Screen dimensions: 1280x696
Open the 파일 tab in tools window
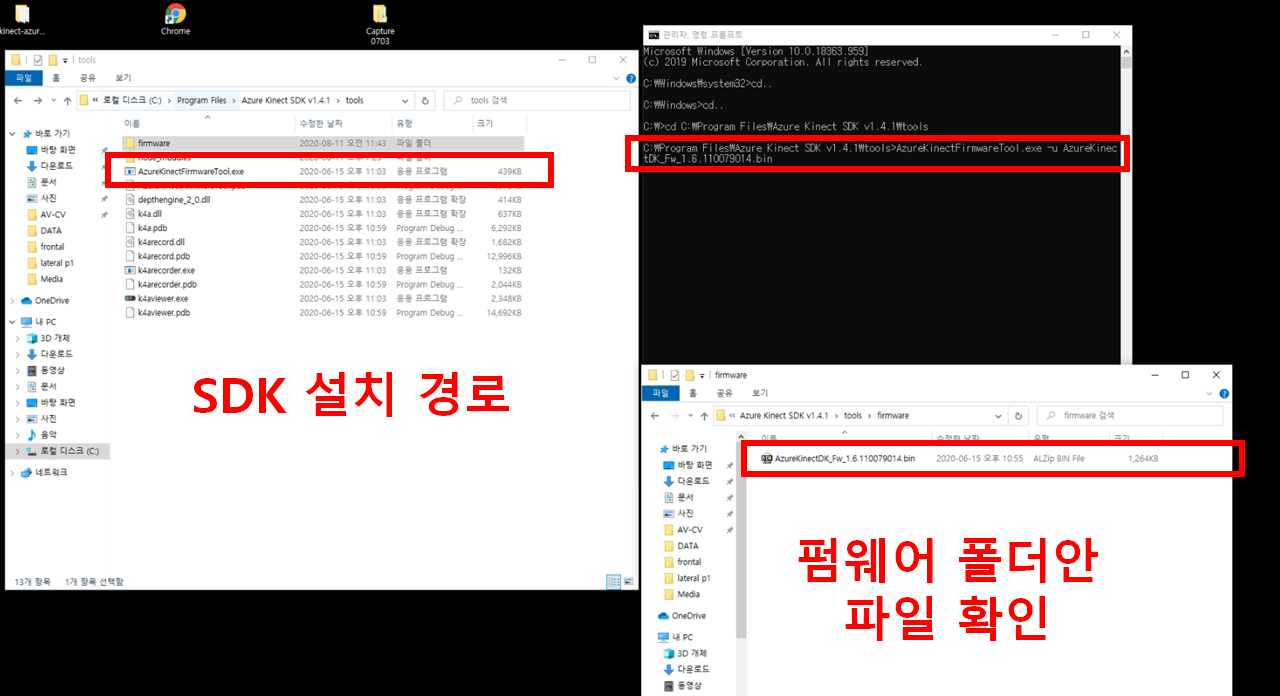23,77
